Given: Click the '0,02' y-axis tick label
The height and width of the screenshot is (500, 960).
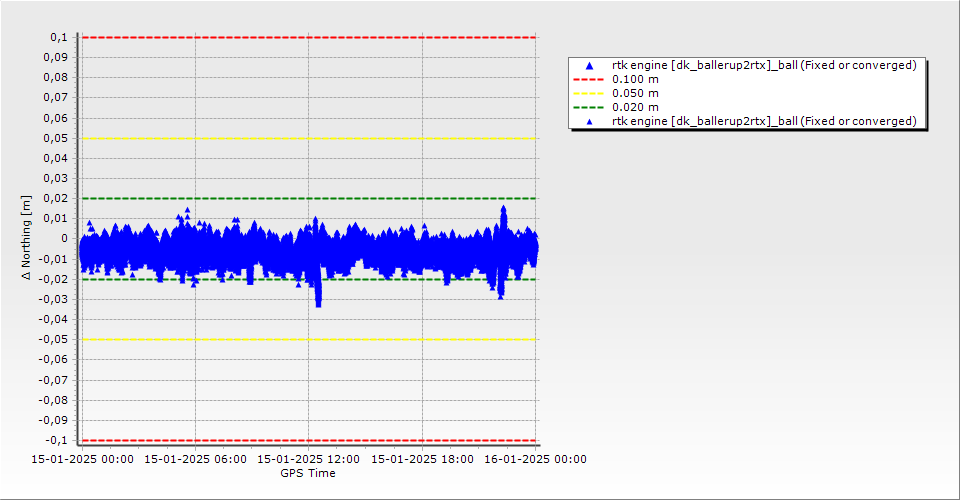Looking at the screenshot, I should (56, 199).
